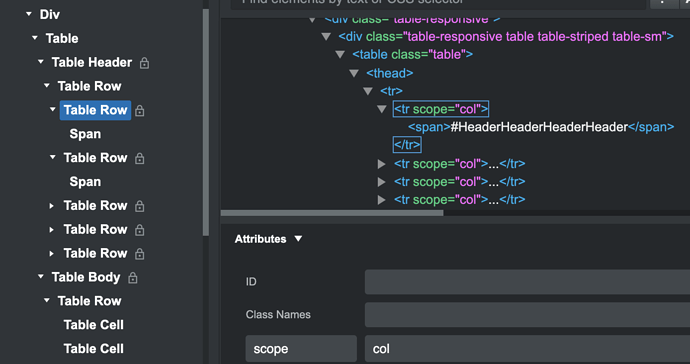Collapse the highlighted Table Row arrow

point(53,109)
